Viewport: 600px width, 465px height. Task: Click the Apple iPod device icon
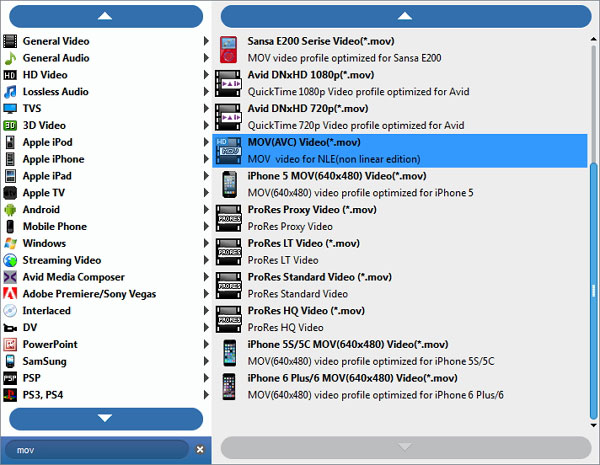[x=10, y=142]
